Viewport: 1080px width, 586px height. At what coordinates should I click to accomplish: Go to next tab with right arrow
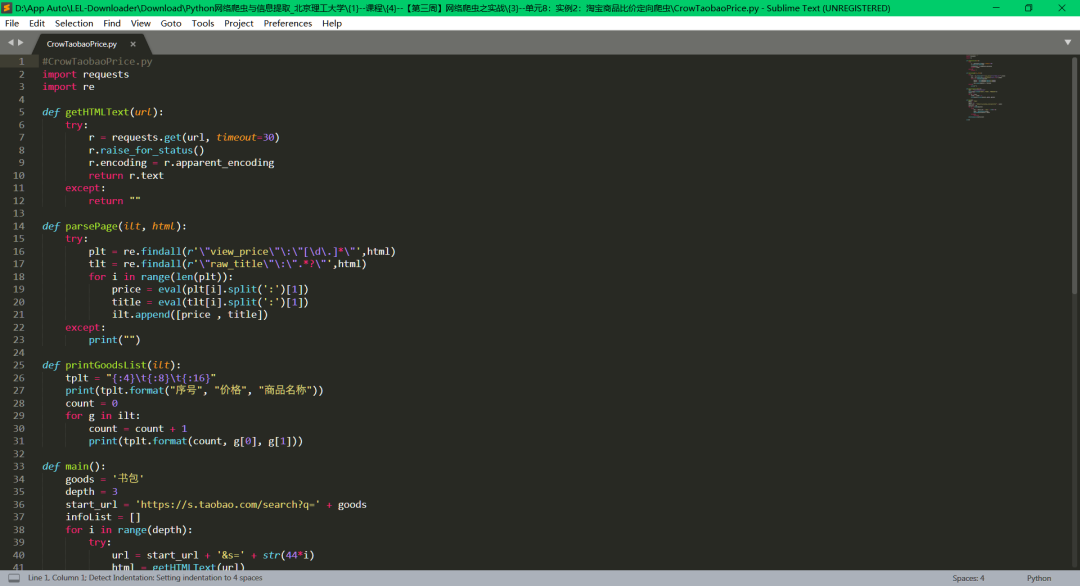[x=21, y=43]
